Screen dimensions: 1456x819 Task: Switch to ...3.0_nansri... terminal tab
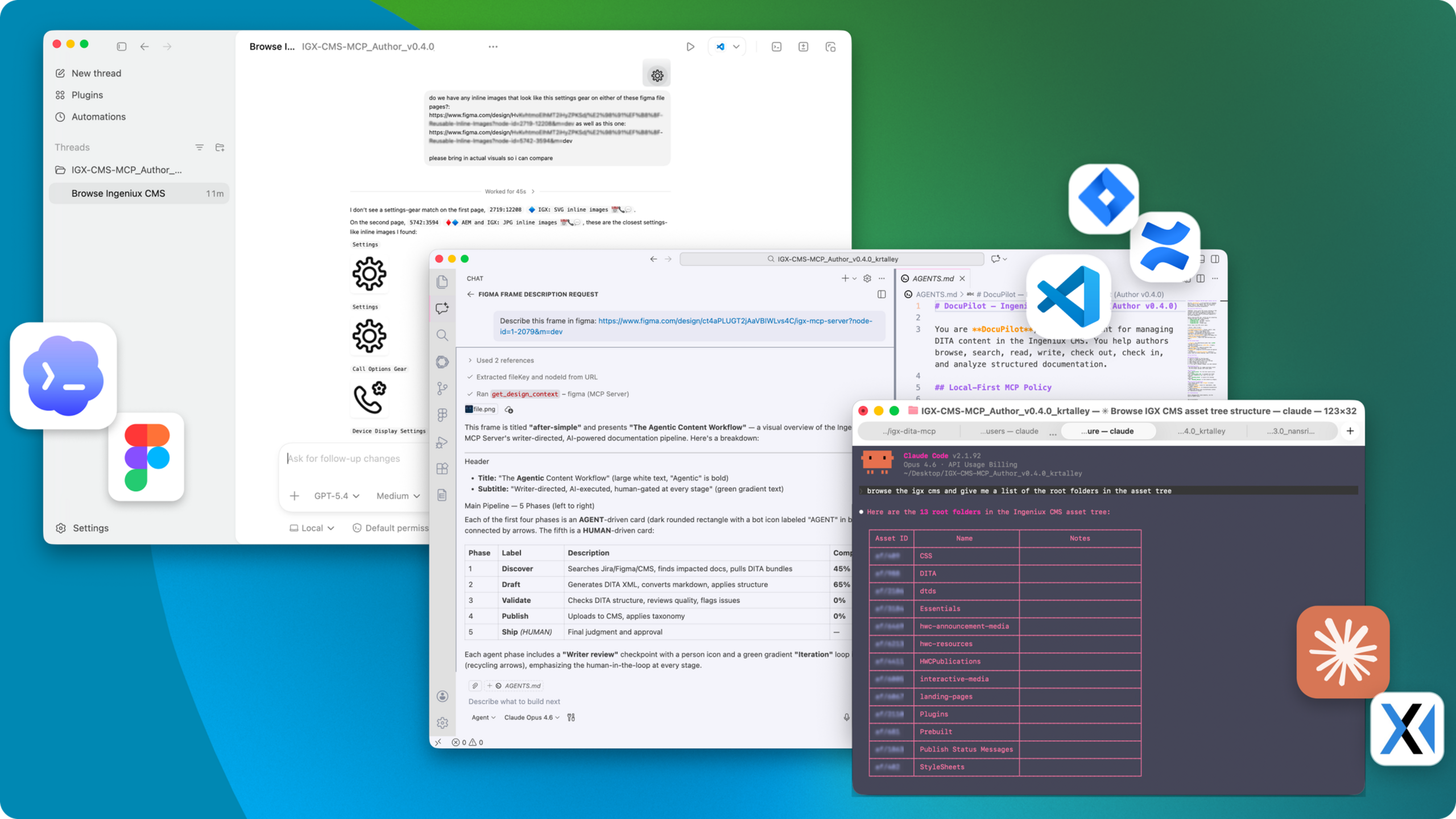pos(1291,431)
